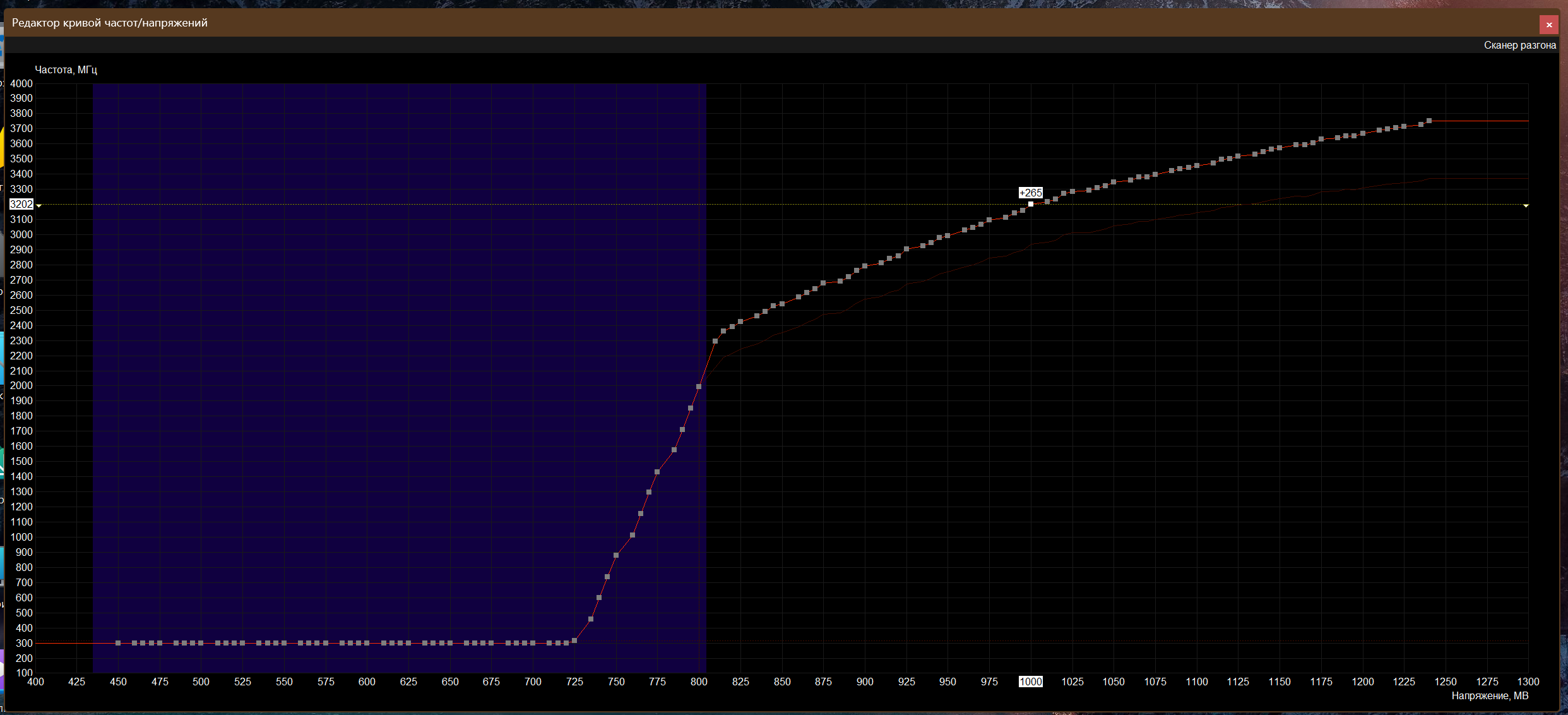
Task: Click the Напряжение, МВ axis label
Action: click(1490, 695)
